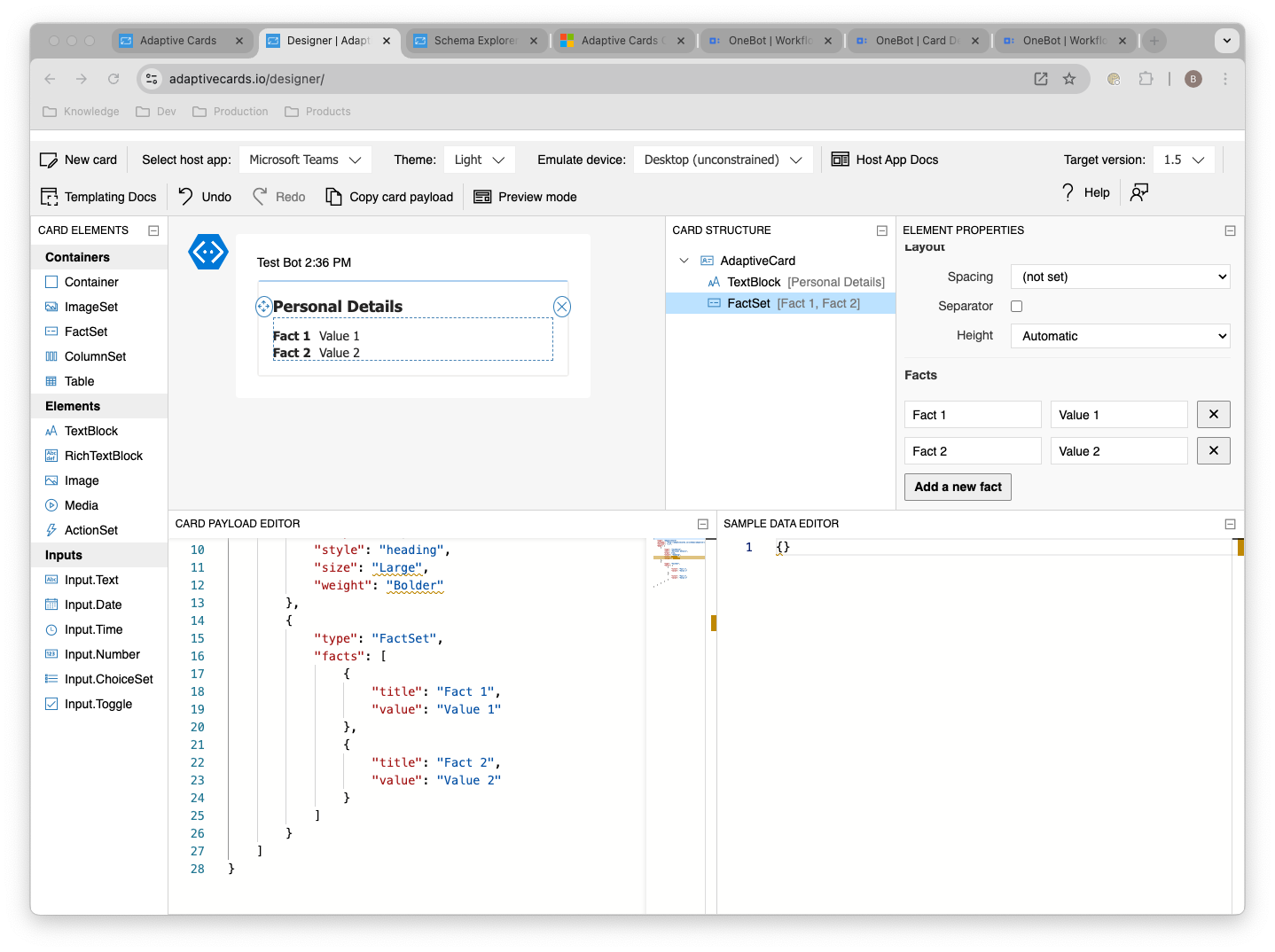Bookmark this page with the star icon
Image resolution: width=1275 pixels, height=952 pixels.
1069,79
